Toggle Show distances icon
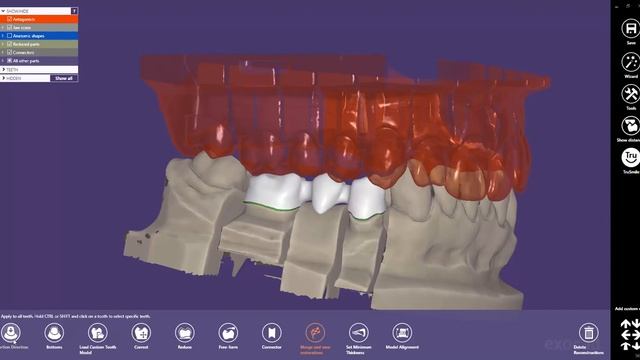The image size is (640, 360). (x=631, y=126)
